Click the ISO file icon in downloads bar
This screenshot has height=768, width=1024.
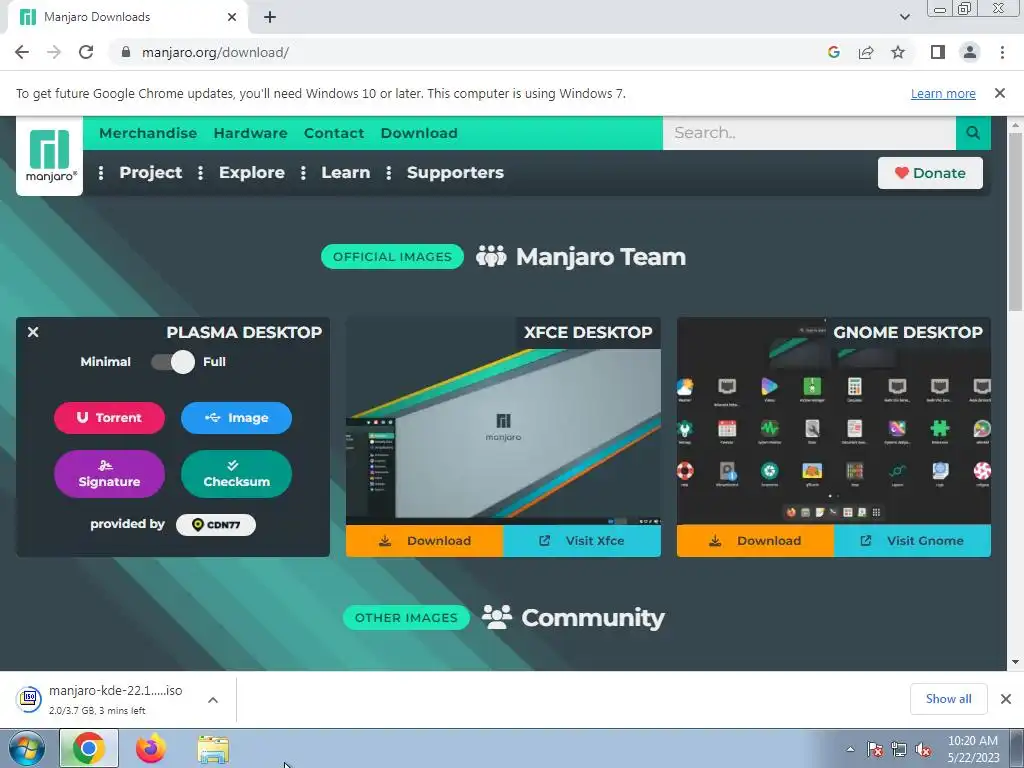click(x=29, y=699)
